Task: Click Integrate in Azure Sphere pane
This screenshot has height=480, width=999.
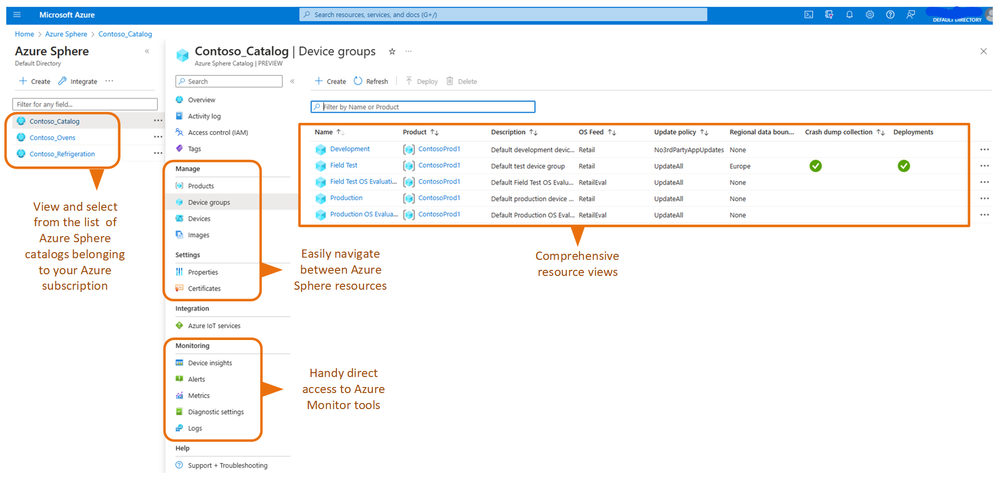Action: 78,82
